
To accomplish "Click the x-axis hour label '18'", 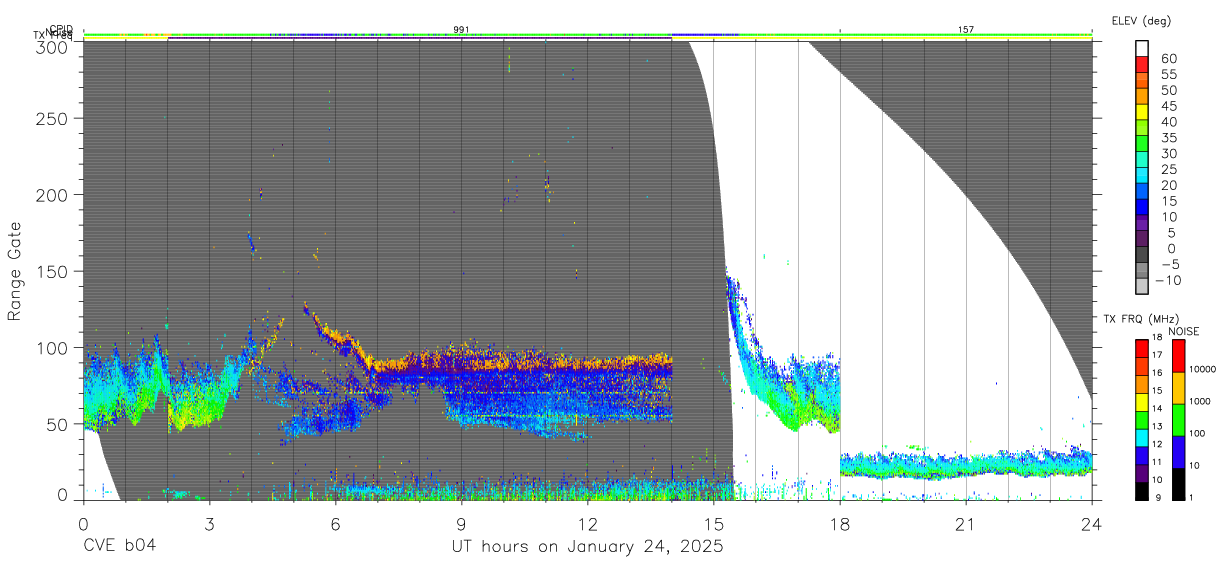I will [839, 523].
